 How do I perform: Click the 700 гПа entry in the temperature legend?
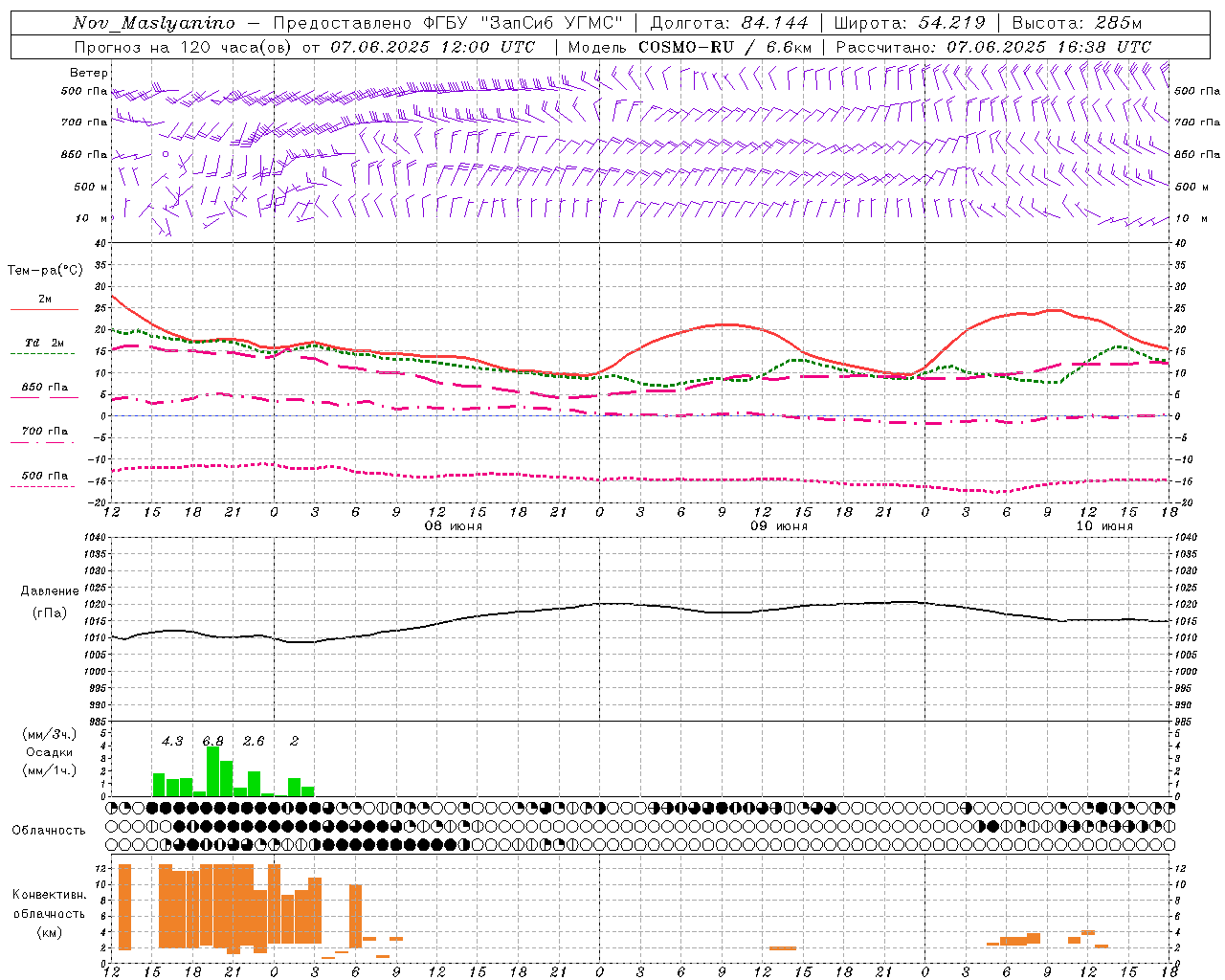[45, 431]
